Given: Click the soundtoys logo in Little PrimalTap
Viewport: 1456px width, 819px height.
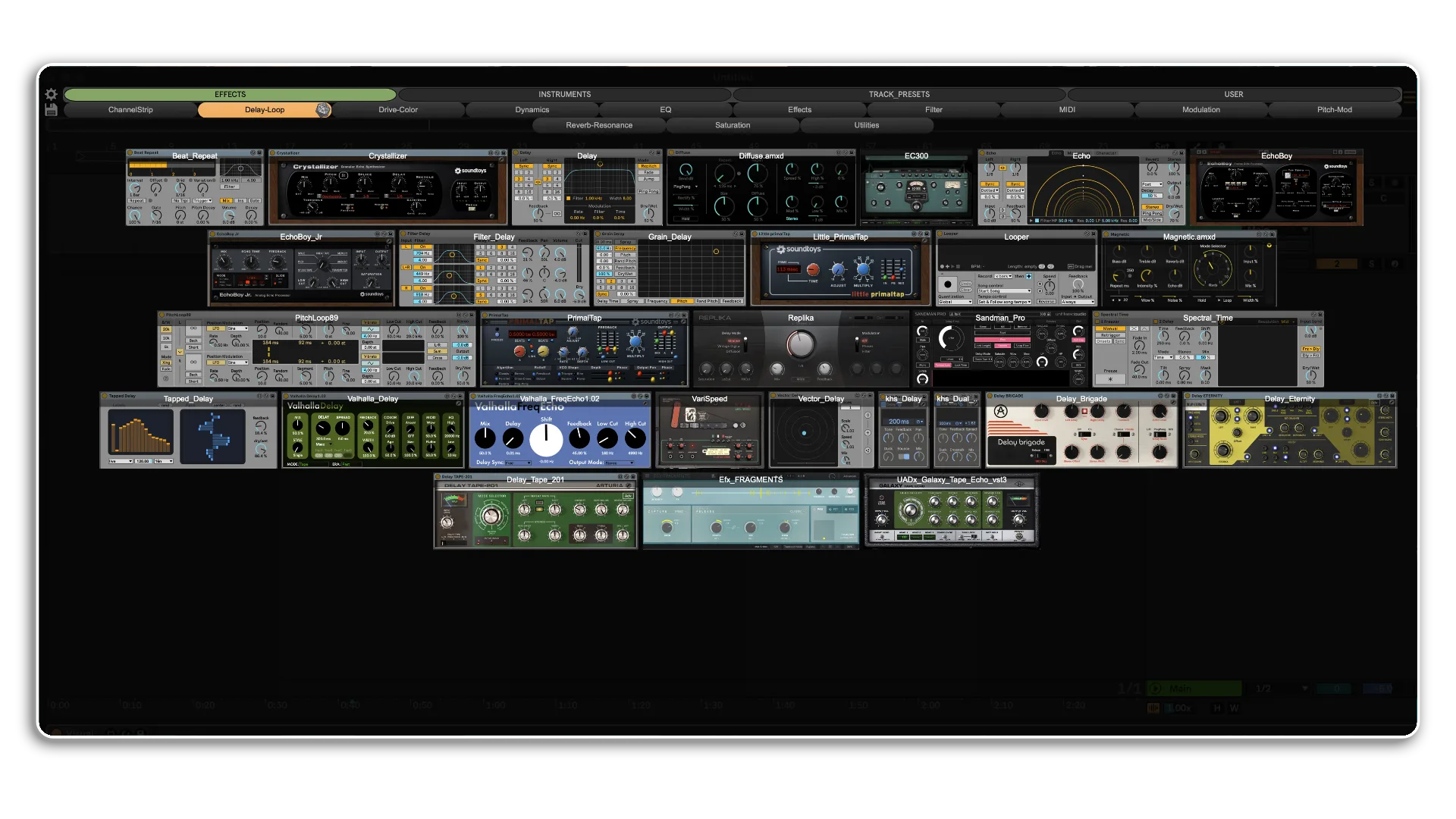Looking at the screenshot, I should click(799, 249).
